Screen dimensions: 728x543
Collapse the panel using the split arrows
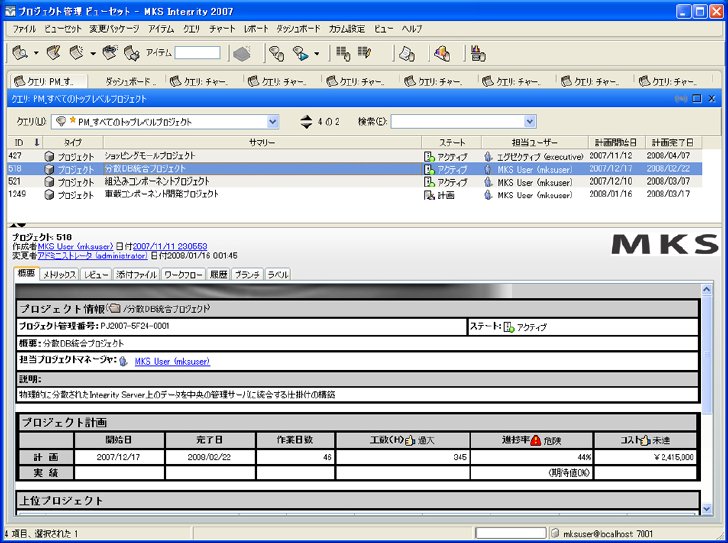click(x=18, y=224)
